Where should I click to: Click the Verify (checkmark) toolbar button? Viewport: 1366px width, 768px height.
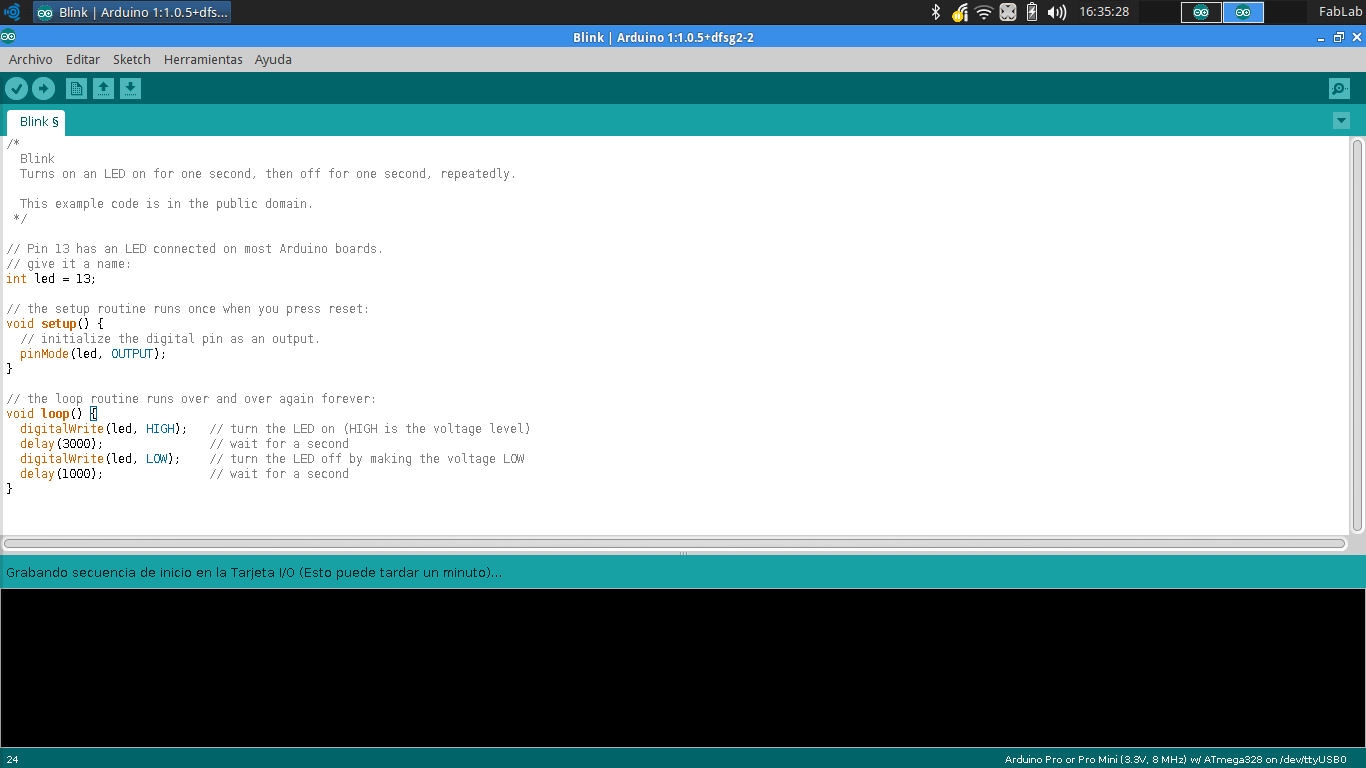tap(16, 89)
